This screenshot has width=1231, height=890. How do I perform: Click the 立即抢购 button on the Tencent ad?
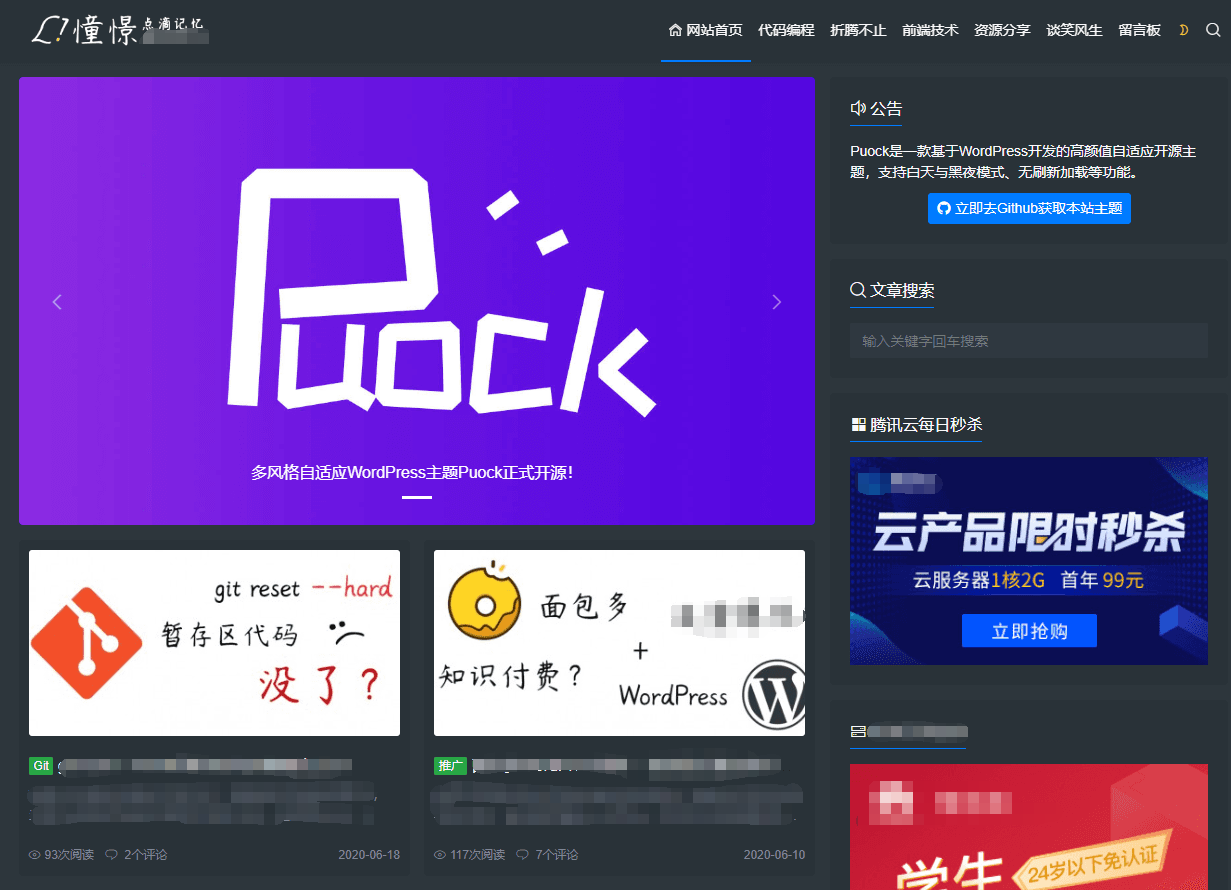[1029, 631]
